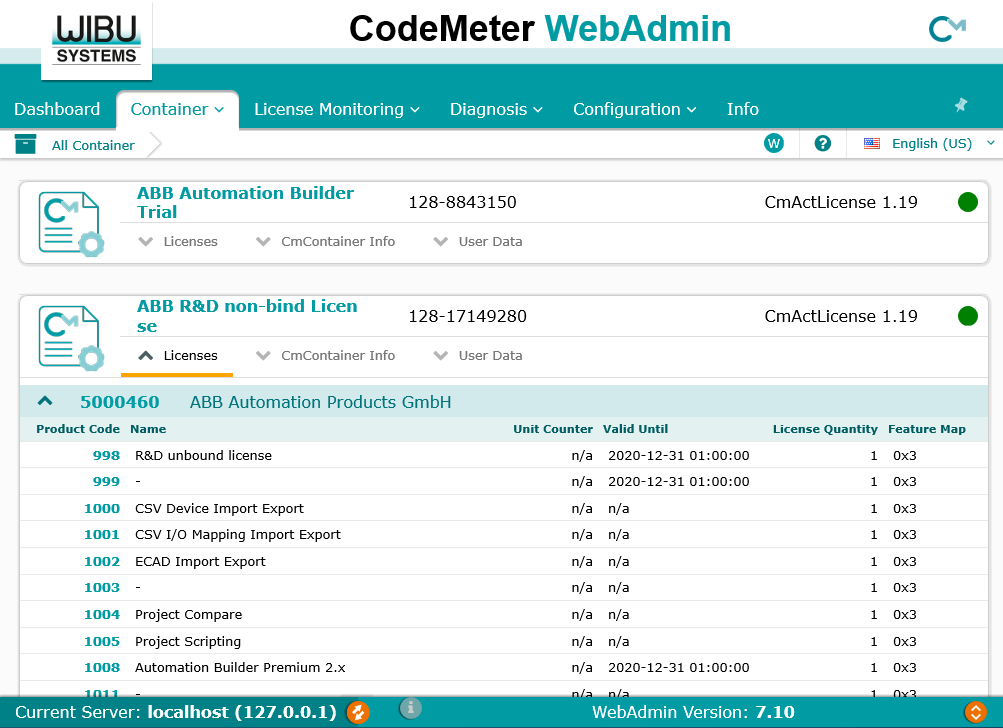Screen dimensions: 1003x728
Task: Click the License Quantity column header
Action: click(825, 429)
